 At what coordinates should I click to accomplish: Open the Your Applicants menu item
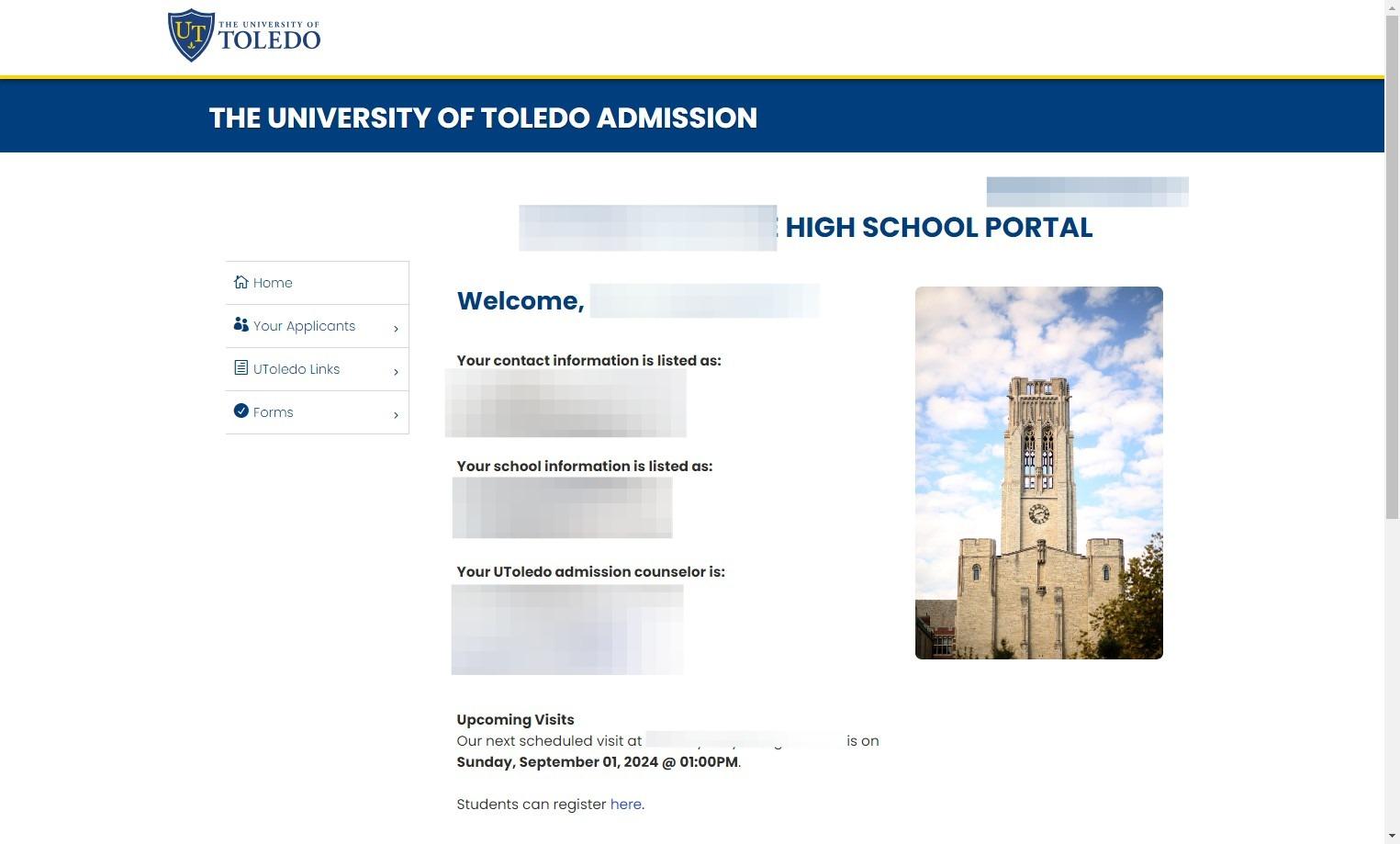pyautogui.click(x=317, y=326)
